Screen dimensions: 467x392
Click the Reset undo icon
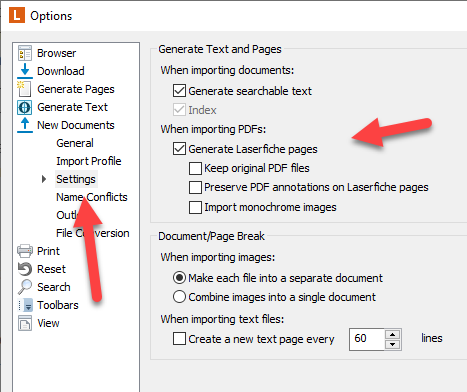(25, 269)
